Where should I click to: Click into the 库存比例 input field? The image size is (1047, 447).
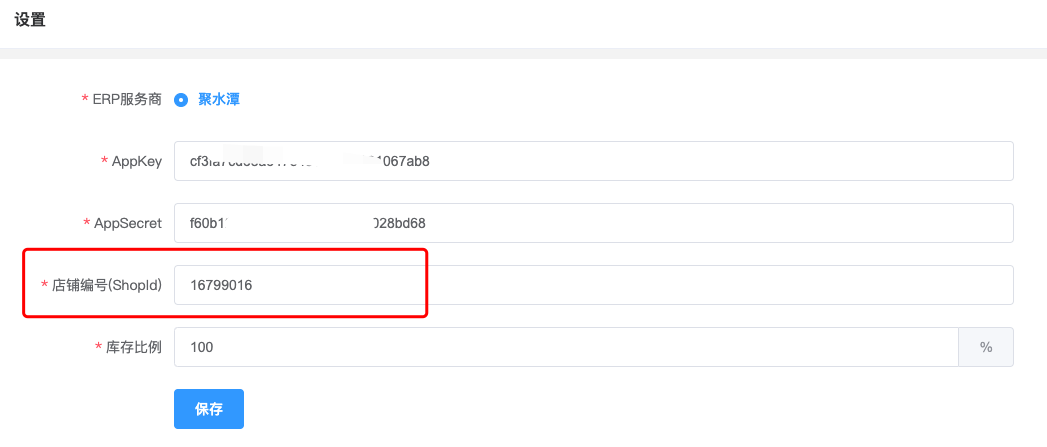[x=566, y=347]
